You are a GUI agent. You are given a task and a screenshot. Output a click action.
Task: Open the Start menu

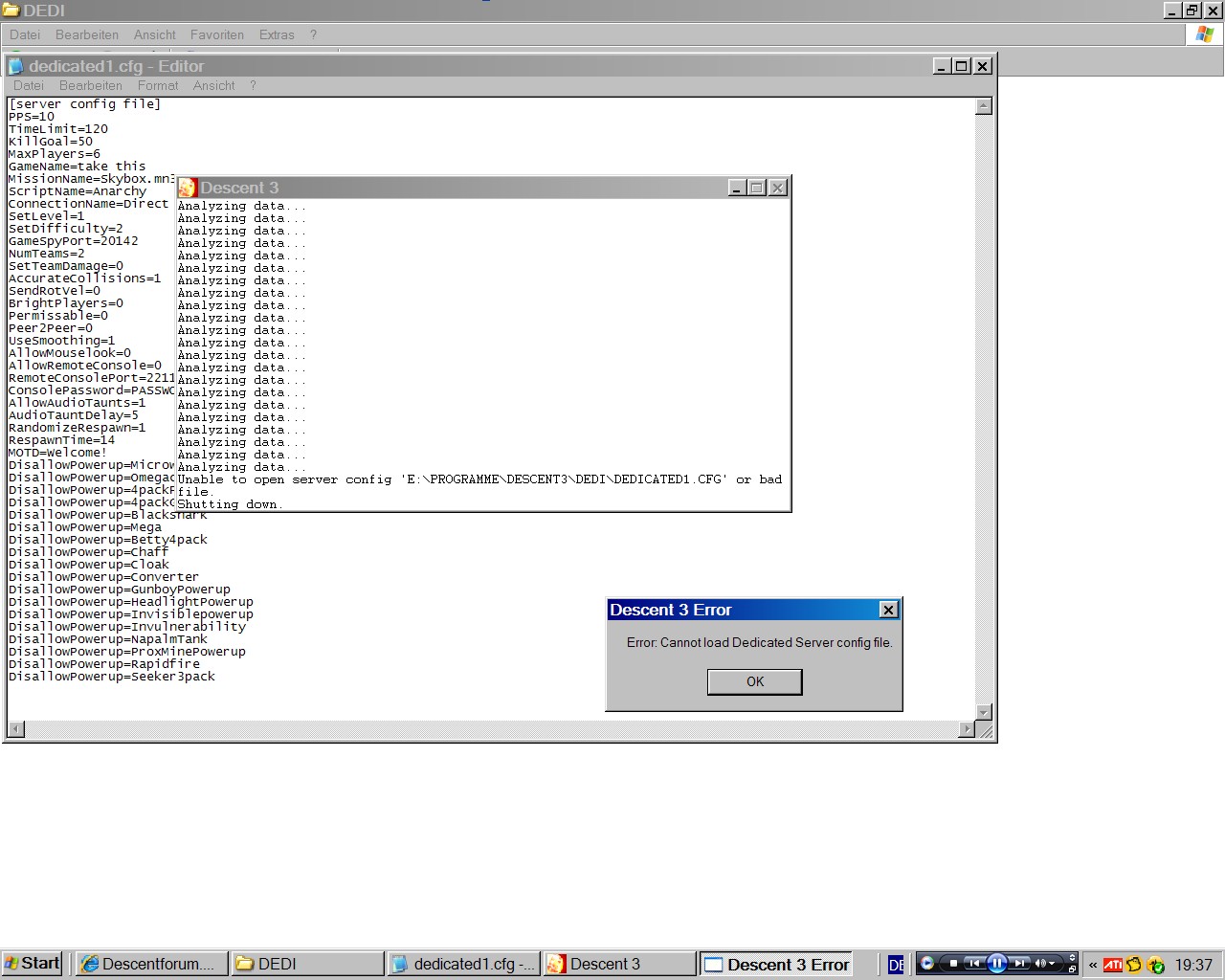[32, 964]
